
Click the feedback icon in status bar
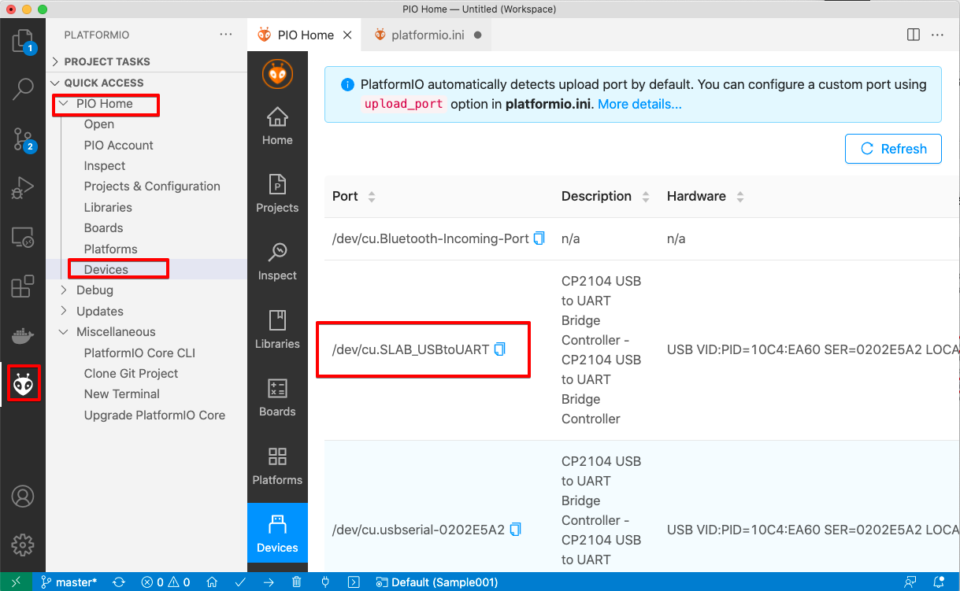pos(910,582)
